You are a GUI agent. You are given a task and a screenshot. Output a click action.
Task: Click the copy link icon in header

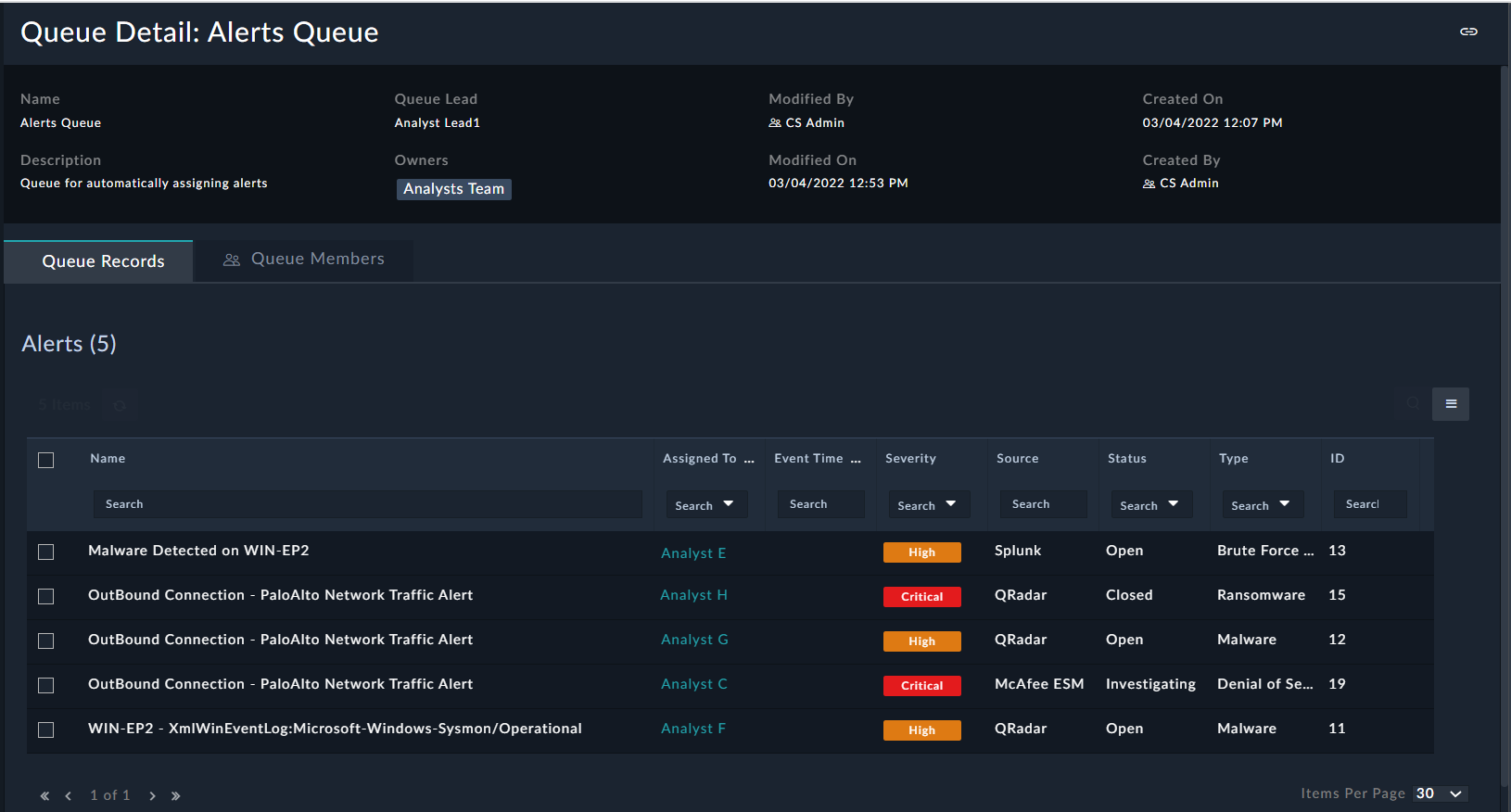(x=1468, y=32)
